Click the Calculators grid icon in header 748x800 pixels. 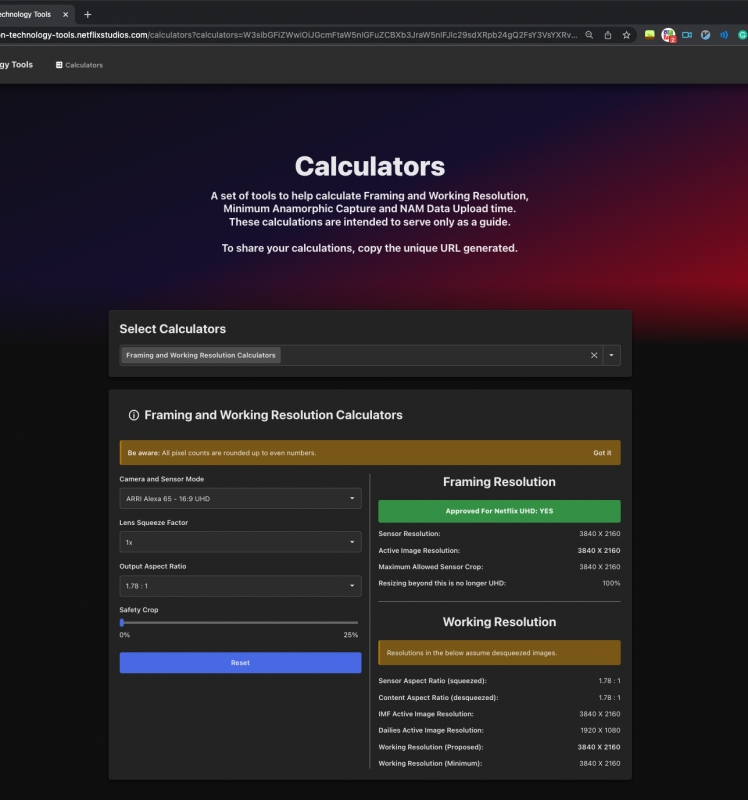point(59,65)
